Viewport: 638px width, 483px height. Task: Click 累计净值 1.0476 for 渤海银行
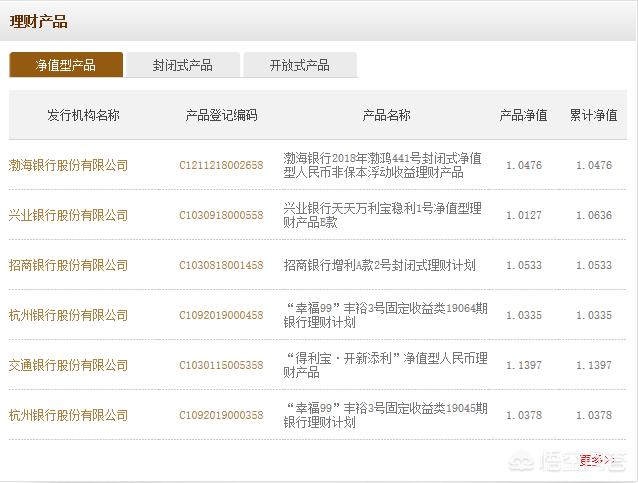[594, 165]
